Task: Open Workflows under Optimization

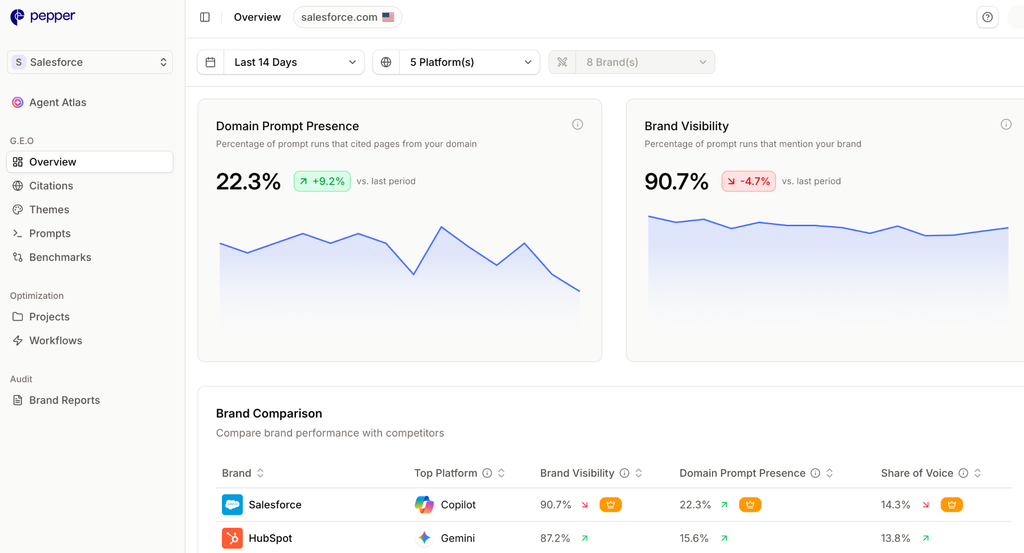Action: [90, 340]
